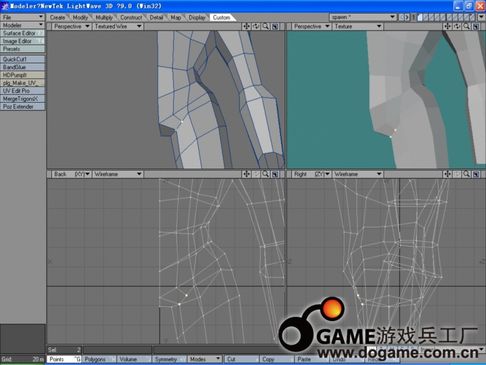Click the Presets button
The image size is (486, 365).
click(x=23, y=49)
